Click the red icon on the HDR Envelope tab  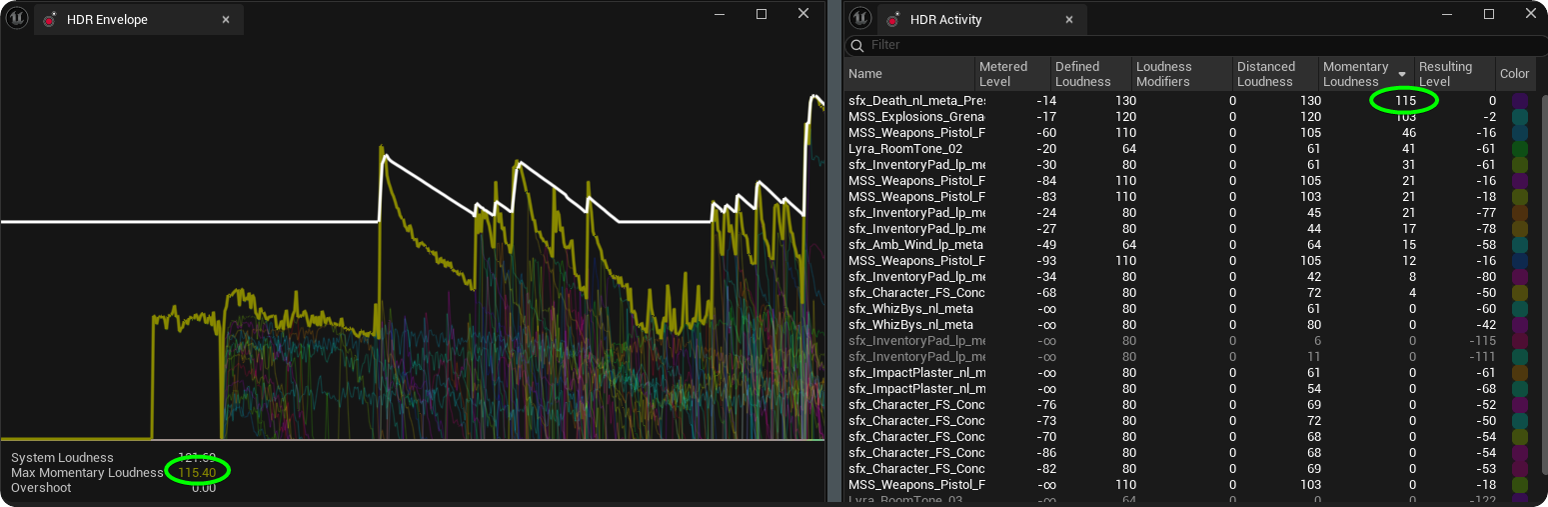[49, 19]
